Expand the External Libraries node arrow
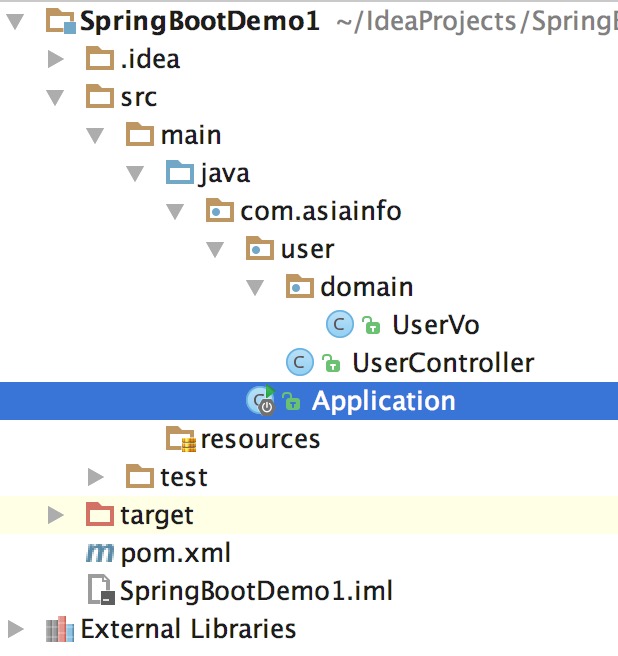618x656 pixels. coord(16,629)
